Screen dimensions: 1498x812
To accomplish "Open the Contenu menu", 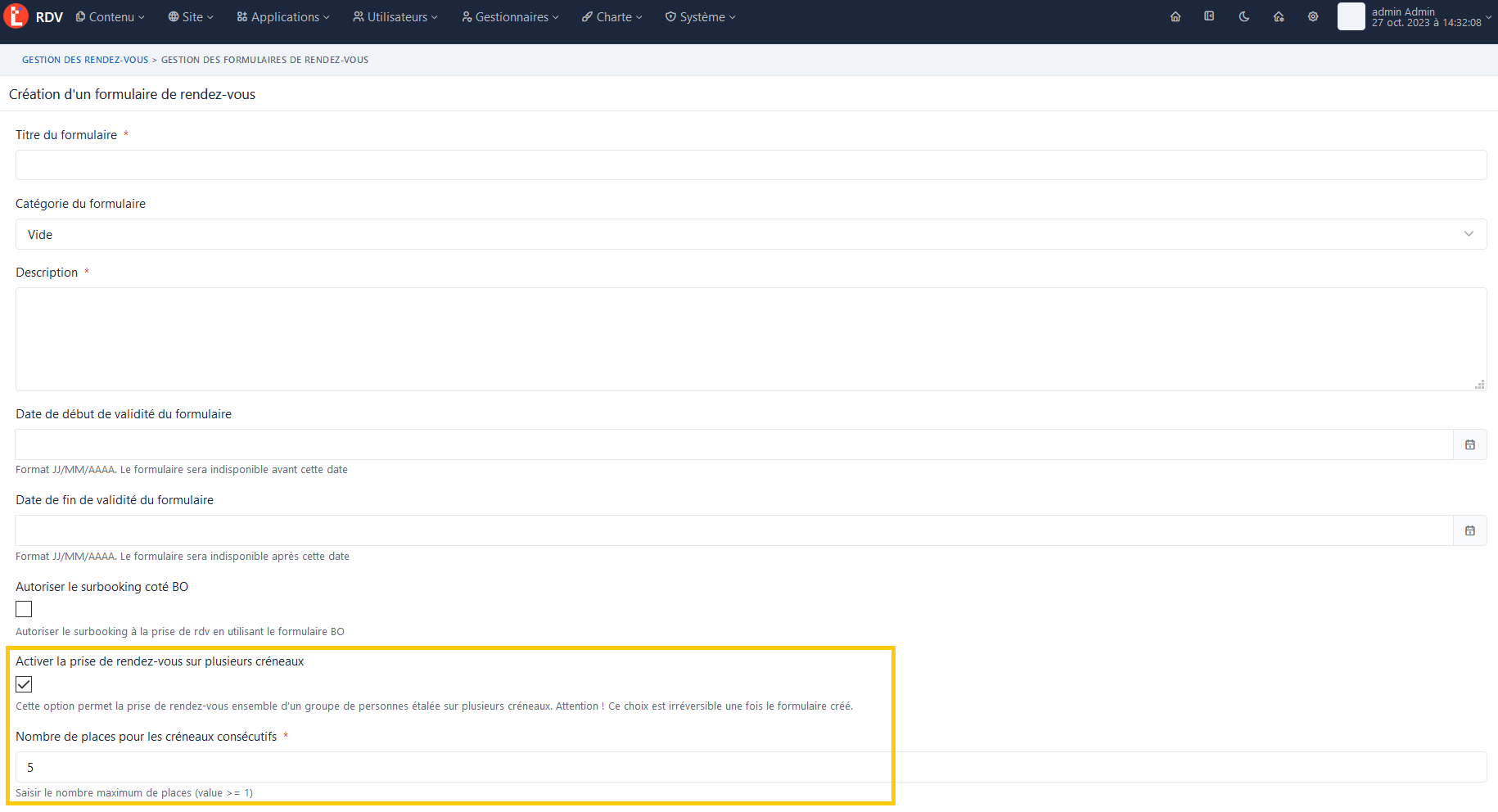I will click(x=111, y=17).
